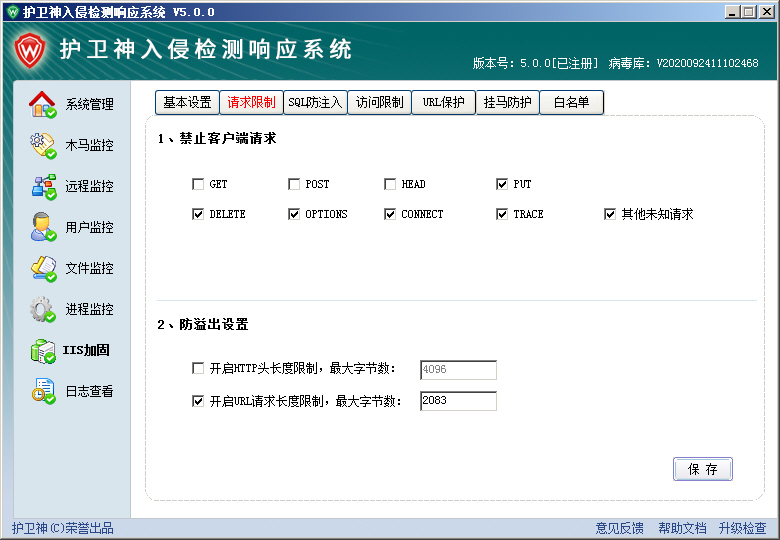This screenshot has width=780, height=540.
Task: Open the 日志查看 log icon
Action: [42, 391]
